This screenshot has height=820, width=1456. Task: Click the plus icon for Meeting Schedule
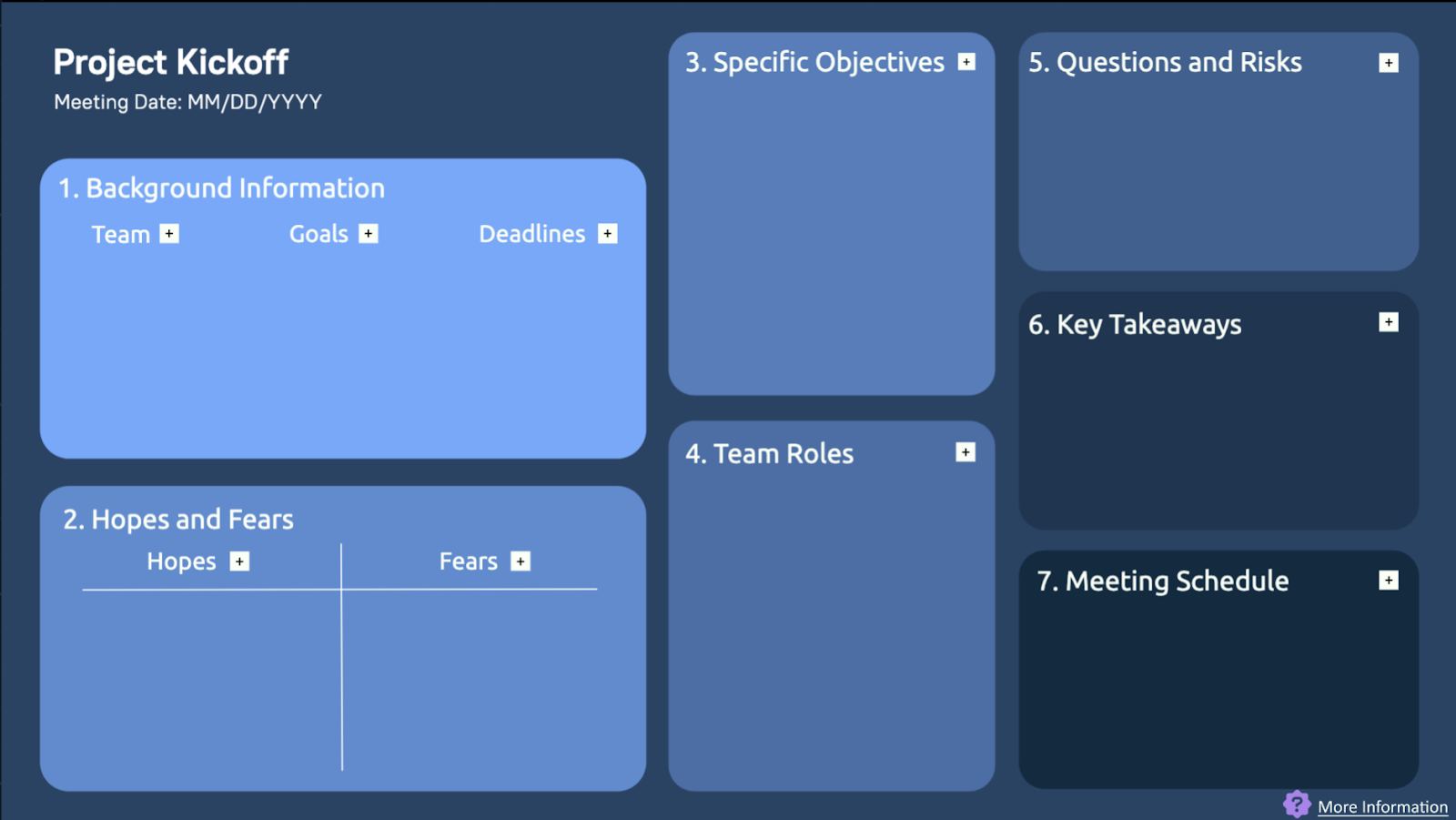[x=1389, y=581]
